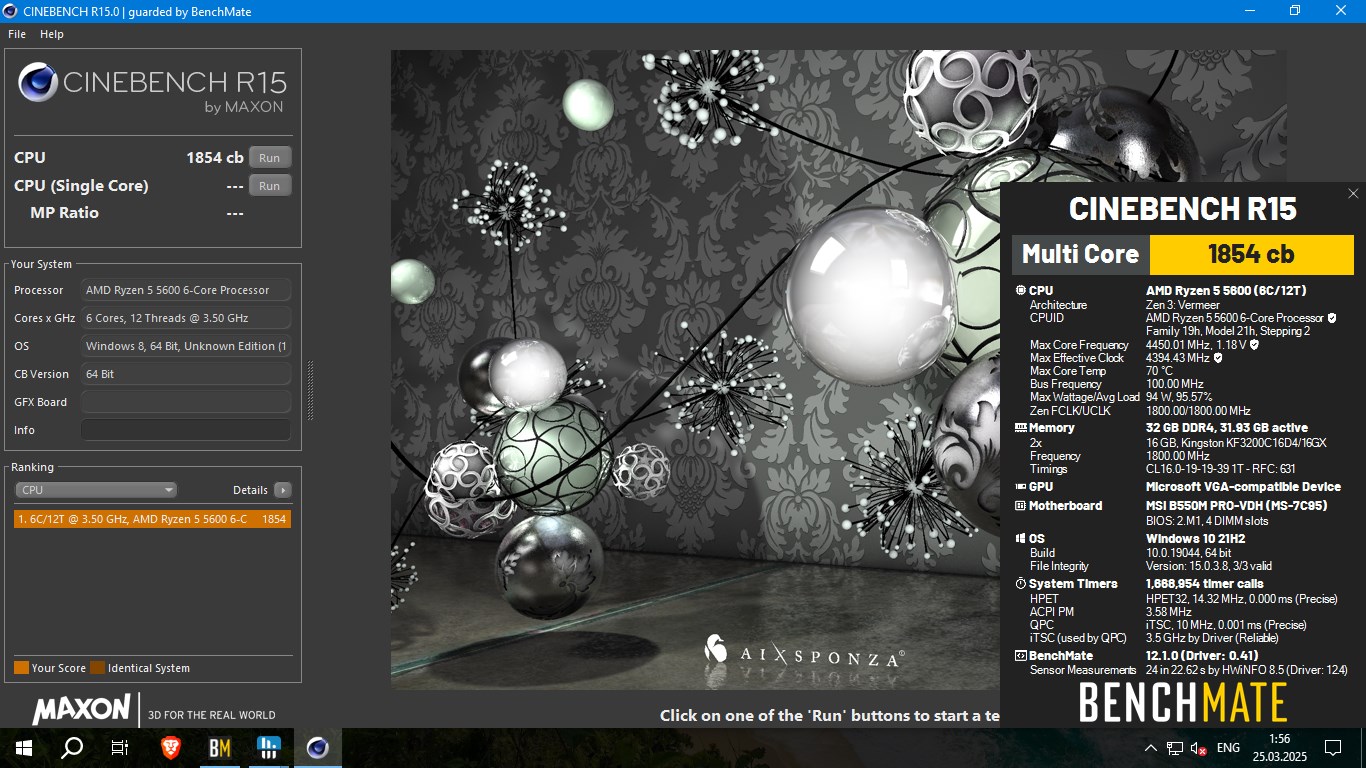The image size is (1366, 768).
Task: Click the MP Ratio label
Action: 64,213
